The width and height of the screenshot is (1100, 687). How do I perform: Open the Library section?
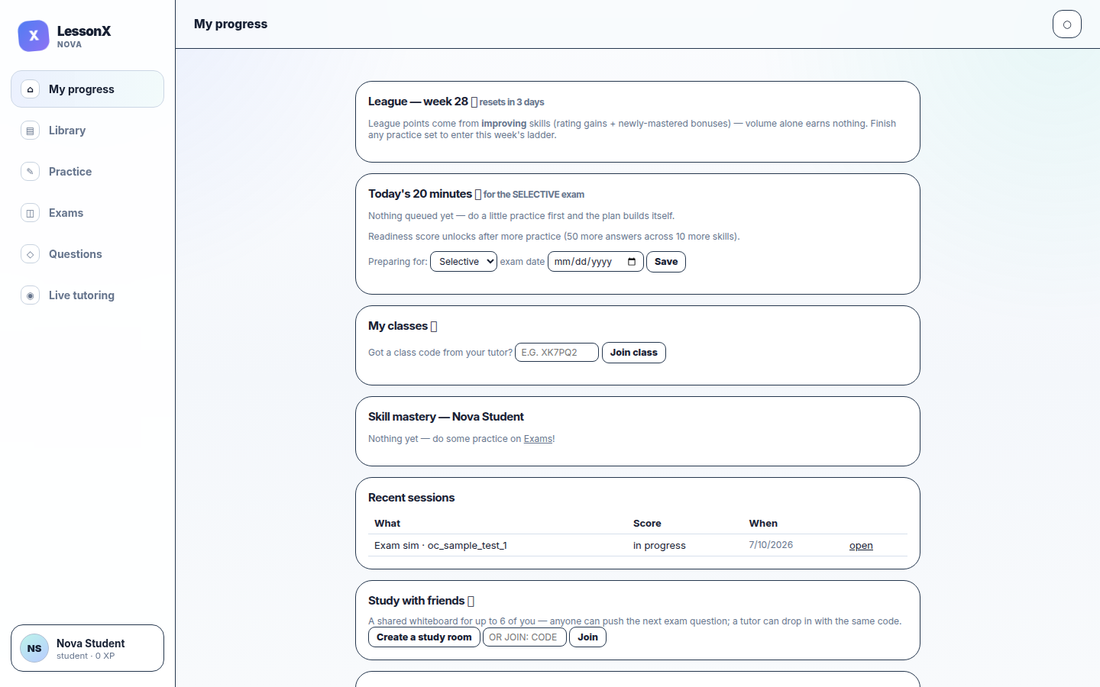(87, 131)
